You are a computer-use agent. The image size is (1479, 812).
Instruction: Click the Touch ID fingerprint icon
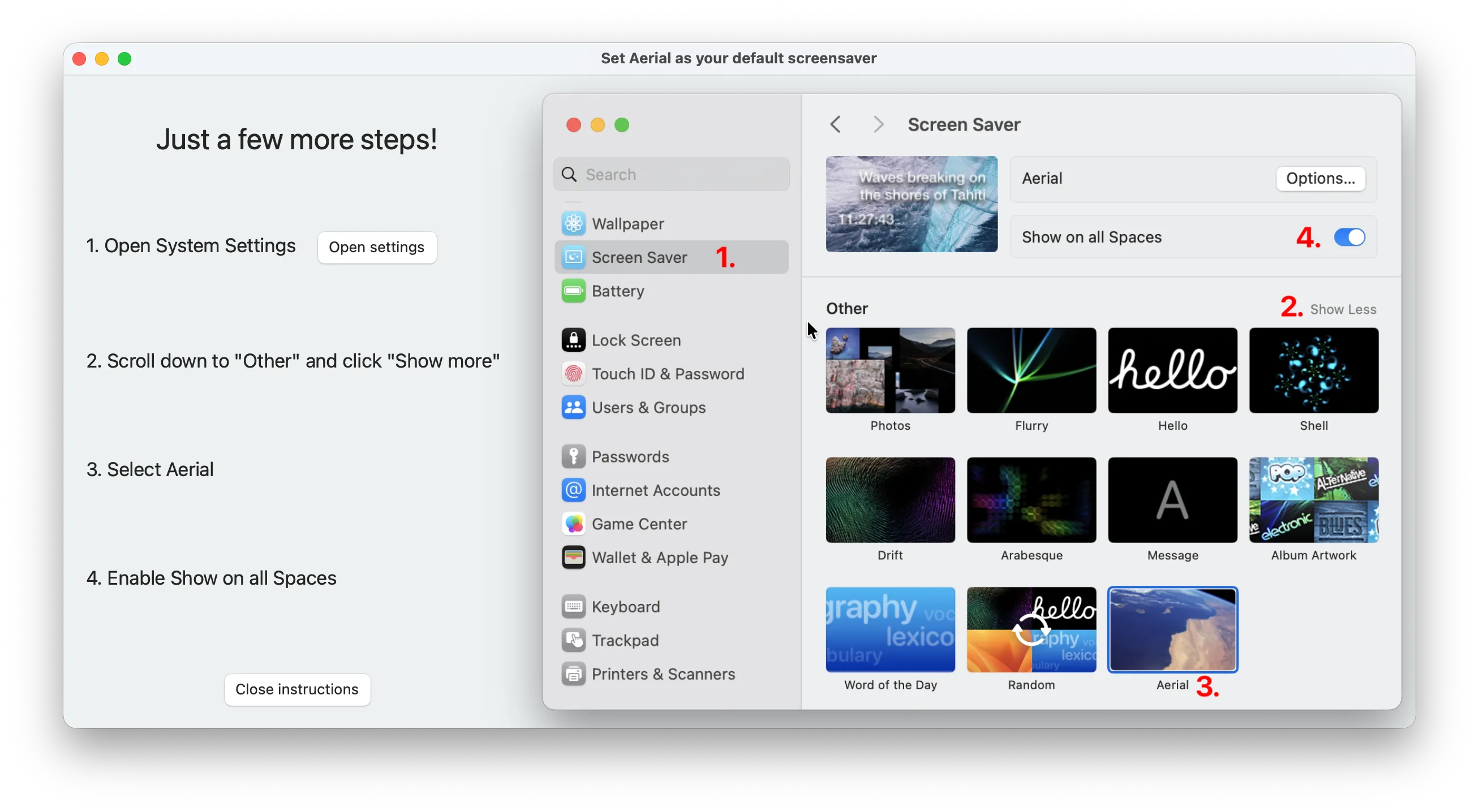(573, 374)
